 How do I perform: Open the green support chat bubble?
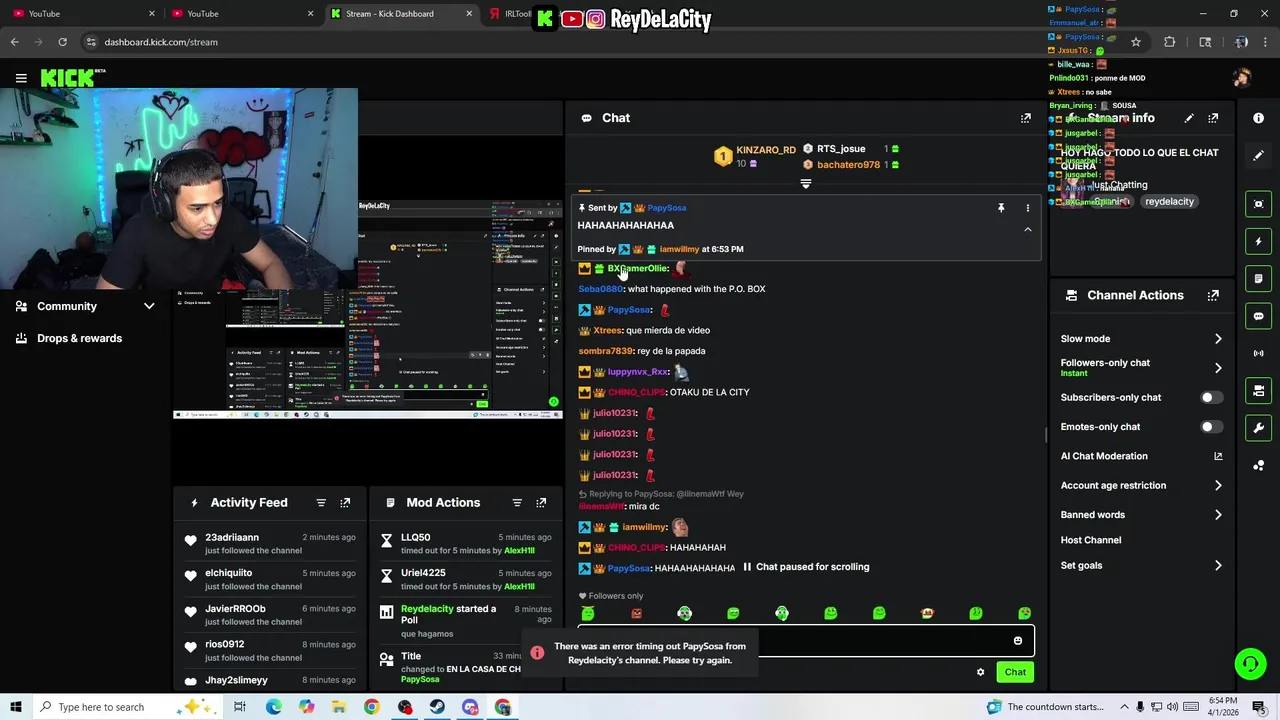click(1249, 663)
